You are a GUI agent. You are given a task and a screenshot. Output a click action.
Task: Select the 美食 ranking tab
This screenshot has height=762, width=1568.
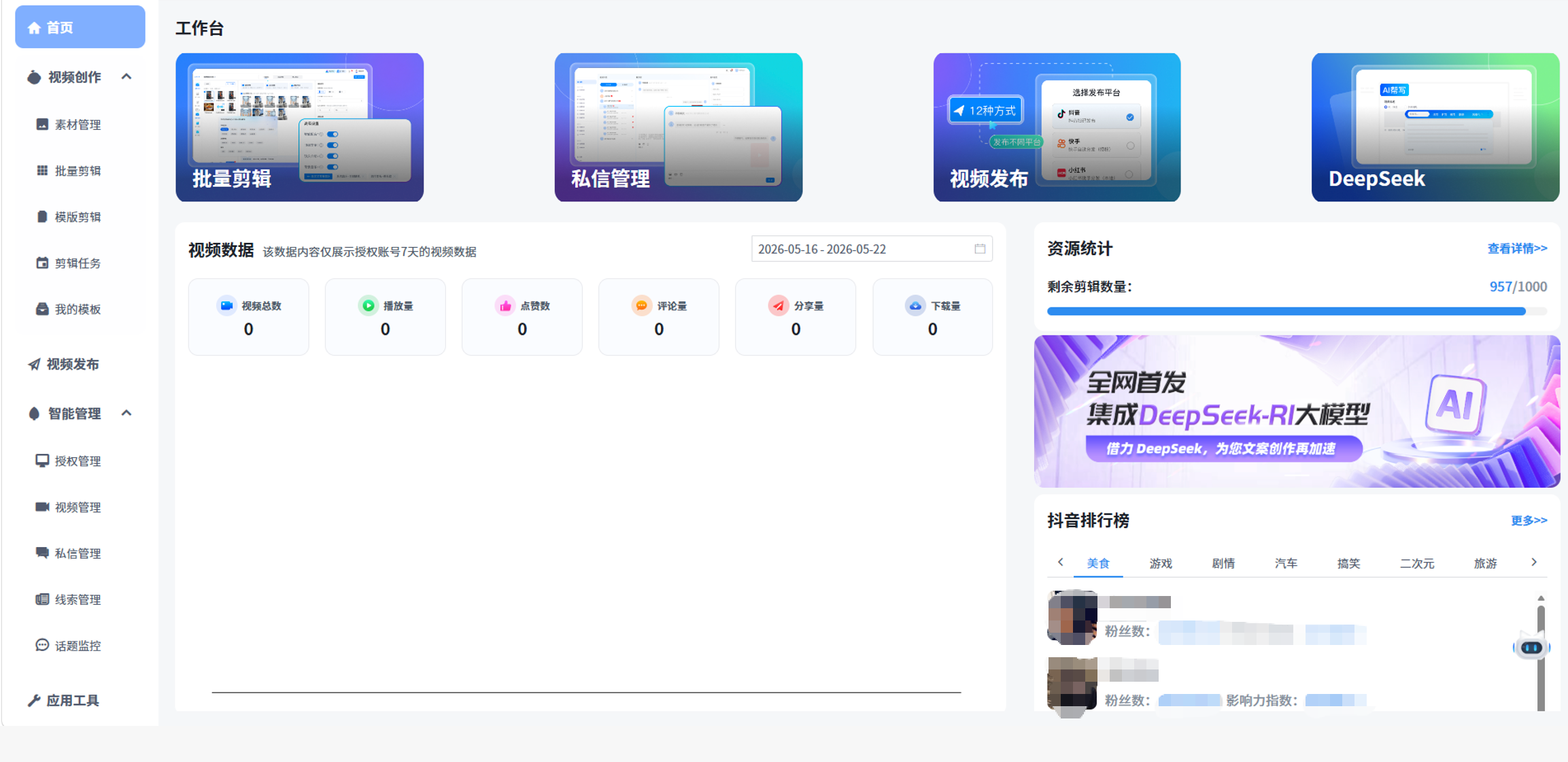click(1098, 563)
